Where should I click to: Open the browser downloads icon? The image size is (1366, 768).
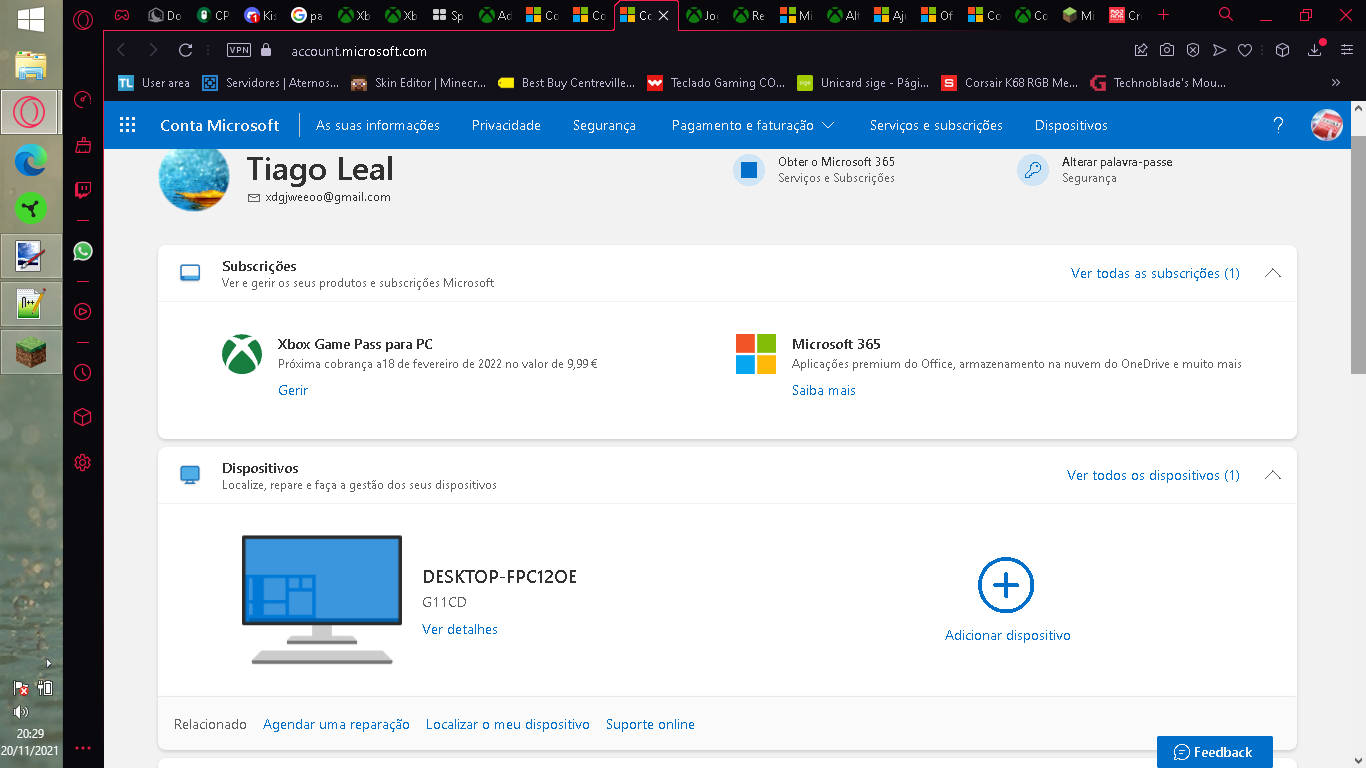coord(1315,50)
